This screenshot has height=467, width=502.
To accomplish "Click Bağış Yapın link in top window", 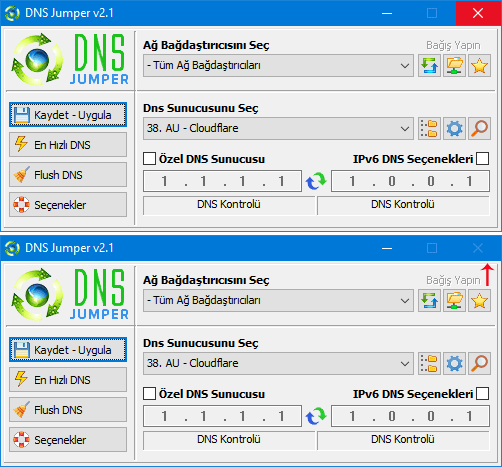I will [x=453, y=45].
